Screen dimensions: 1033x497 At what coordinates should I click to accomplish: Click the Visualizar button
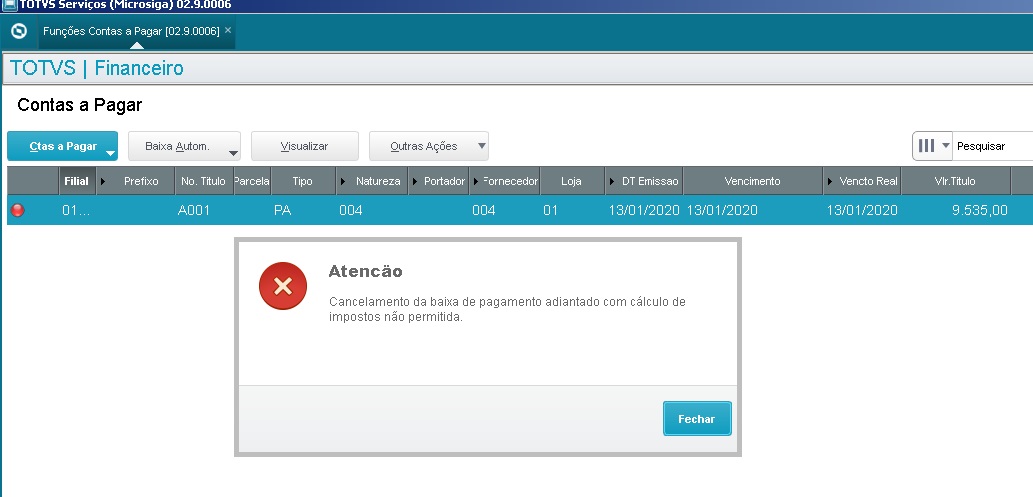click(x=304, y=146)
